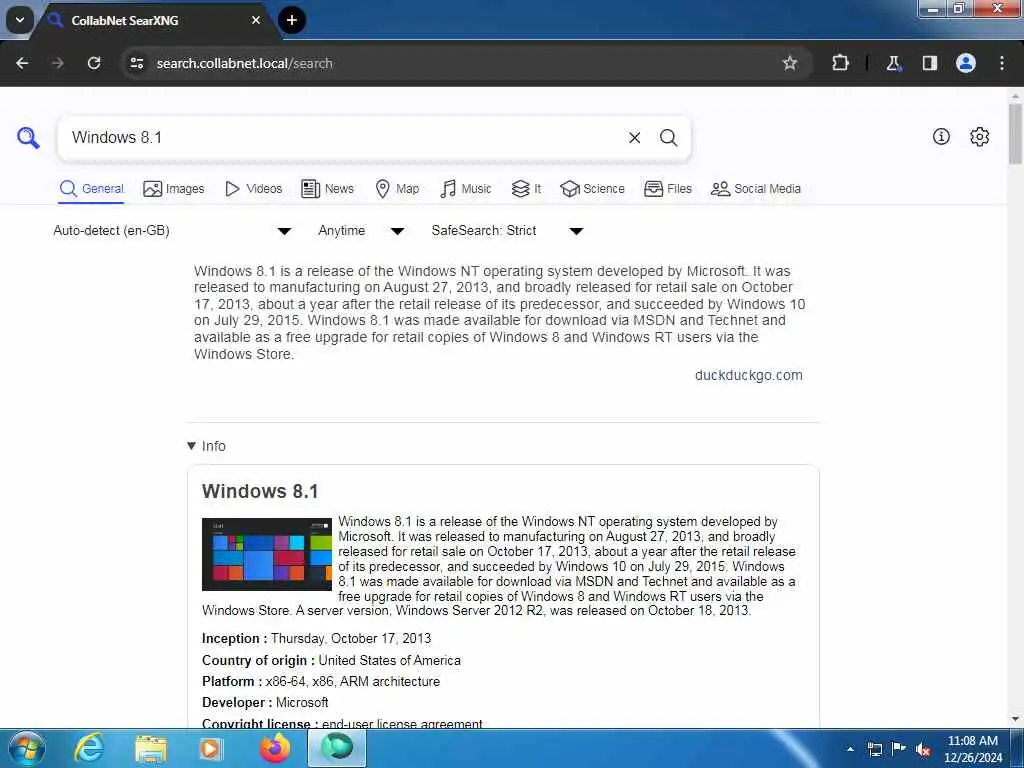The height and width of the screenshot is (768, 1024).
Task: Open the profile avatar menu
Action: (966, 63)
